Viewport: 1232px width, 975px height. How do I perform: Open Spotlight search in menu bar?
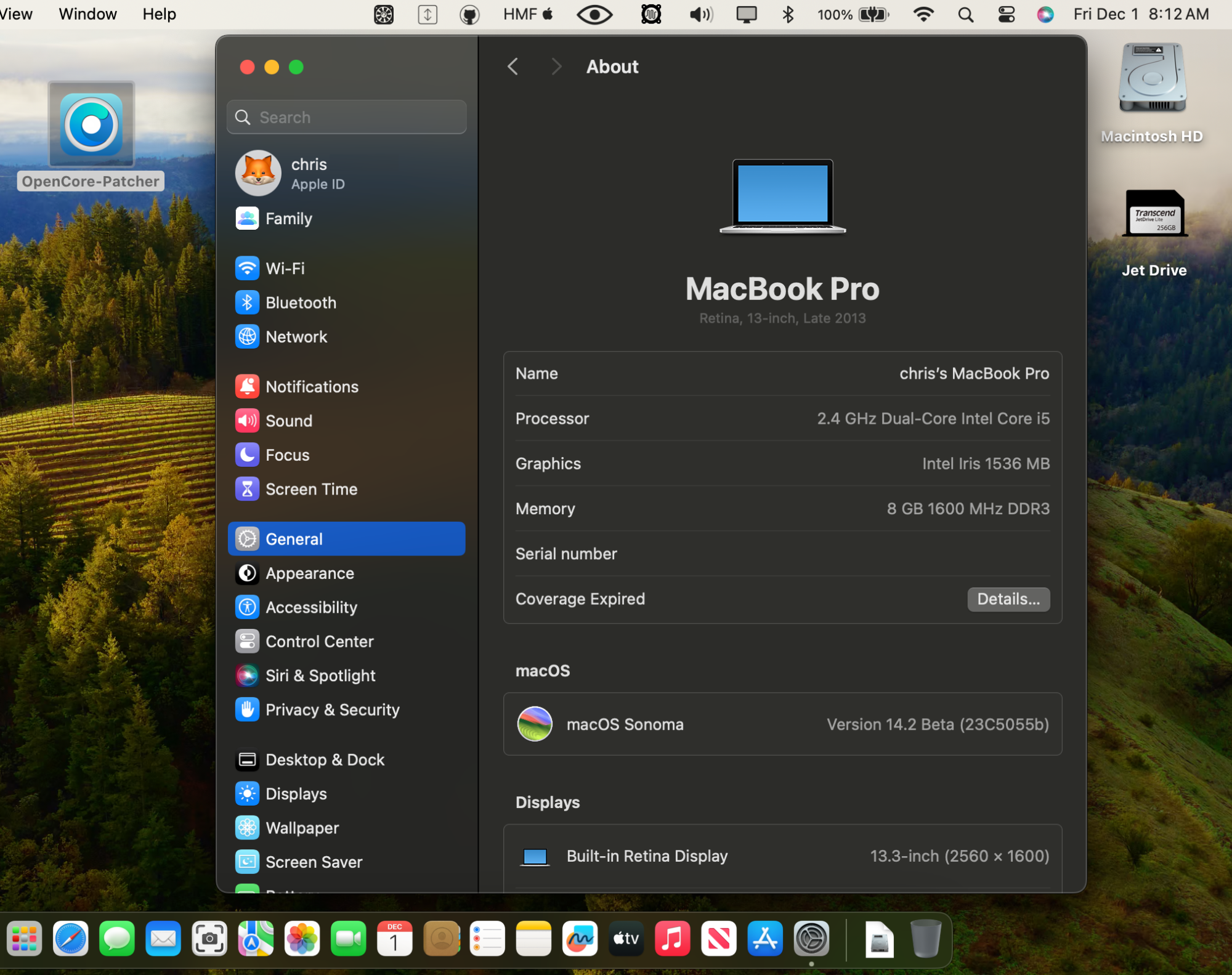[966, 14]
